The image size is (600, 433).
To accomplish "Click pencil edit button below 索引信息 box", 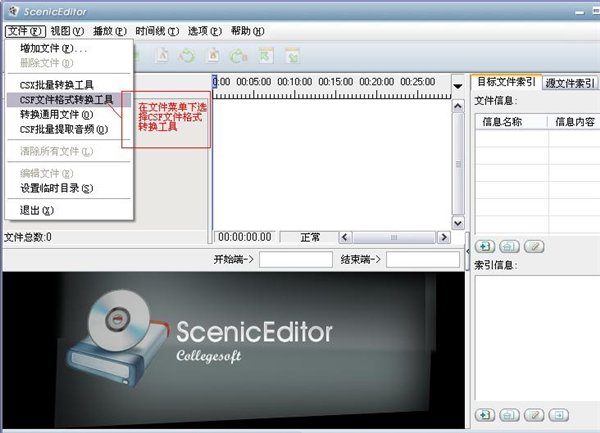I will pyautogui.click(x=534, y=415).
